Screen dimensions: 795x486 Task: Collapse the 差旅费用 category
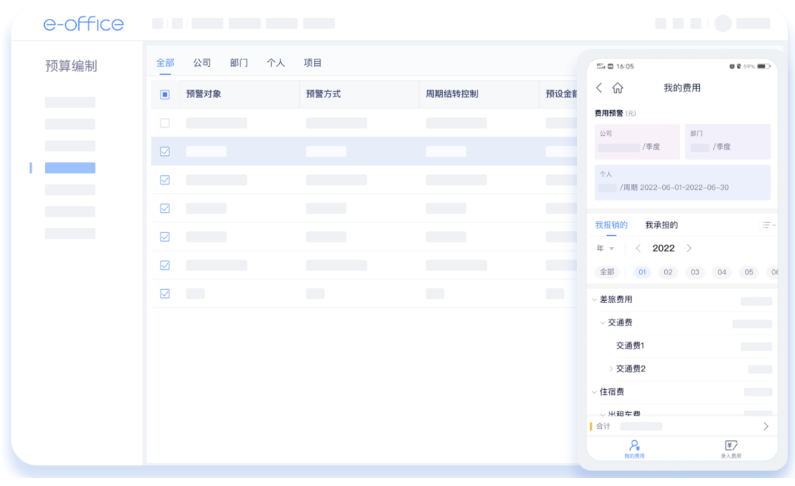595,299
